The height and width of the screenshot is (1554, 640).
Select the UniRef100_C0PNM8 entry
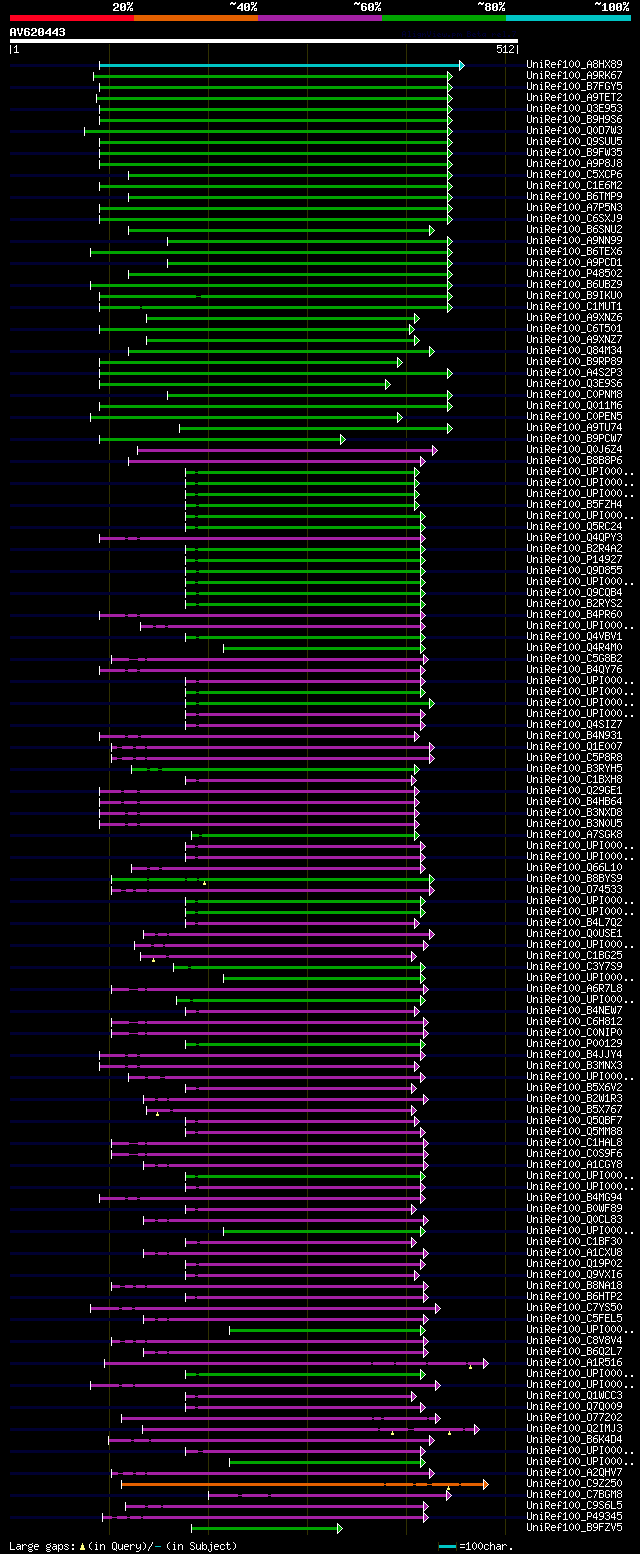click(574, 395)
